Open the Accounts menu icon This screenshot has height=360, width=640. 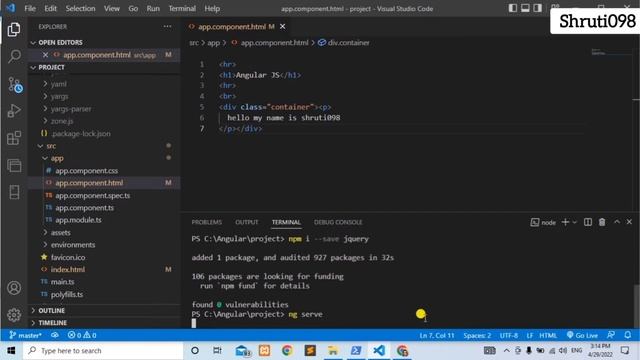[x=14, y=288]
